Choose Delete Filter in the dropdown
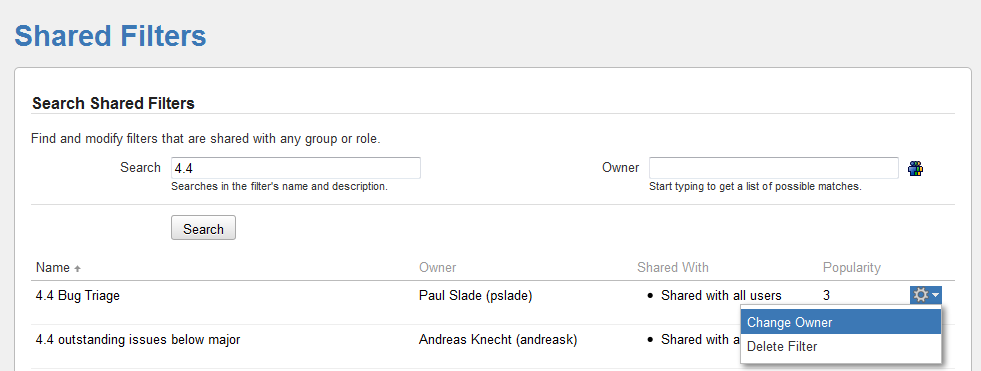981x371 pixels. (x=840, y=347)
